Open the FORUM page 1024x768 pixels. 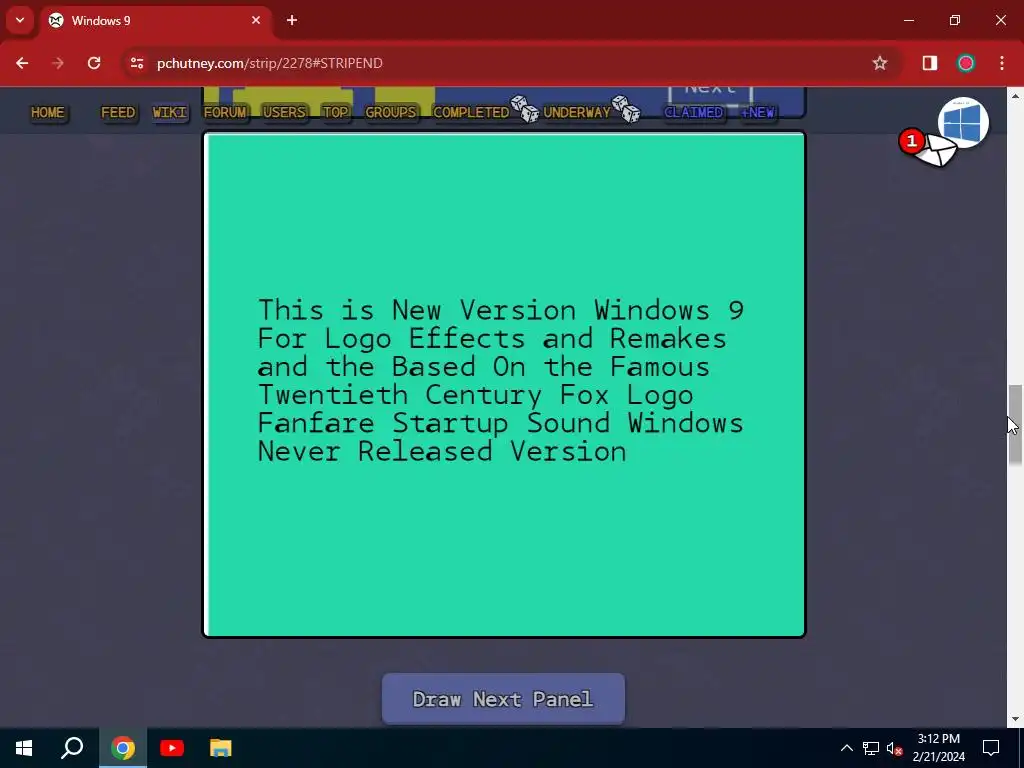click(225, 112)
